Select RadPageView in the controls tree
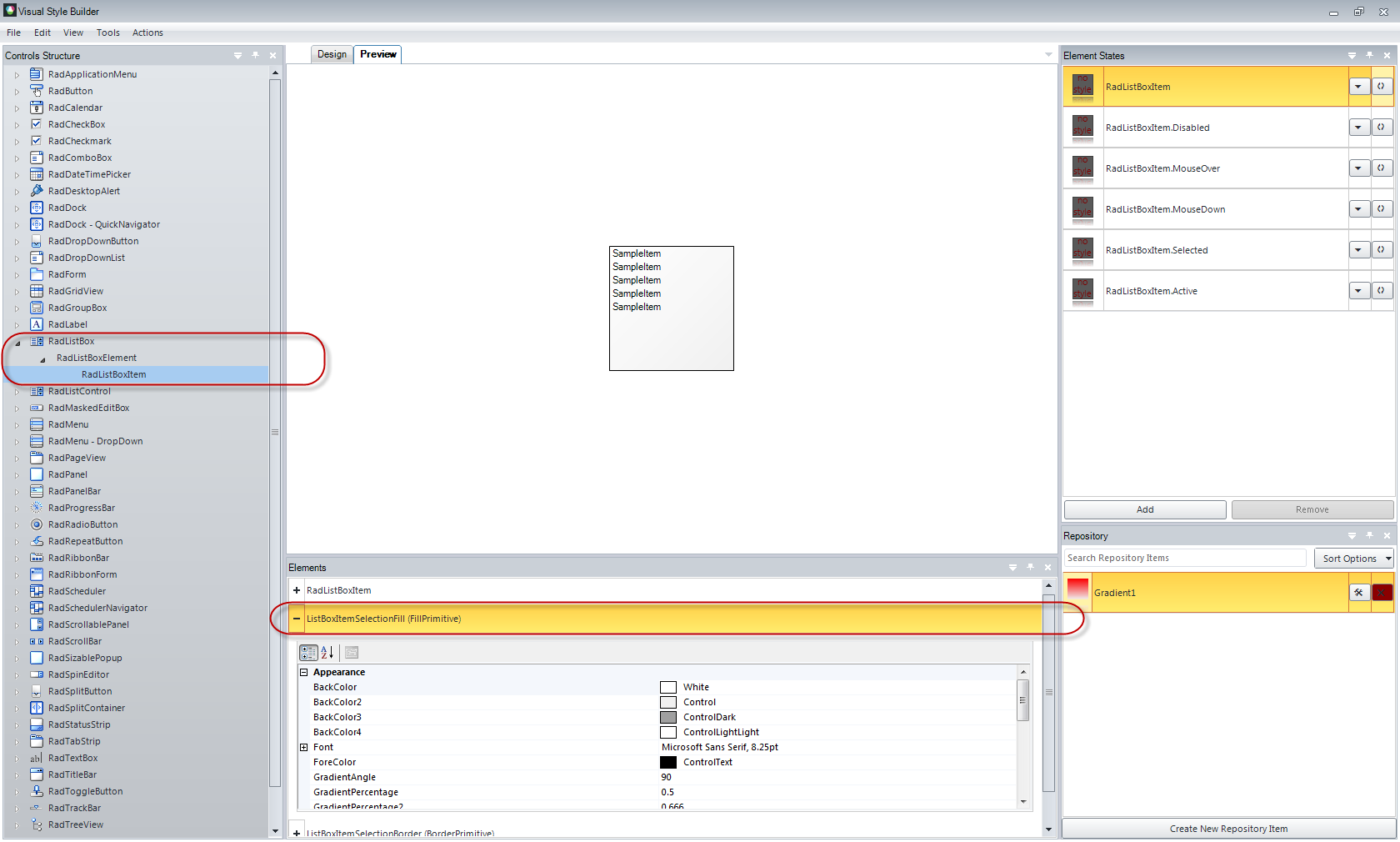1400x842 pixels. [x=77, y=458]
